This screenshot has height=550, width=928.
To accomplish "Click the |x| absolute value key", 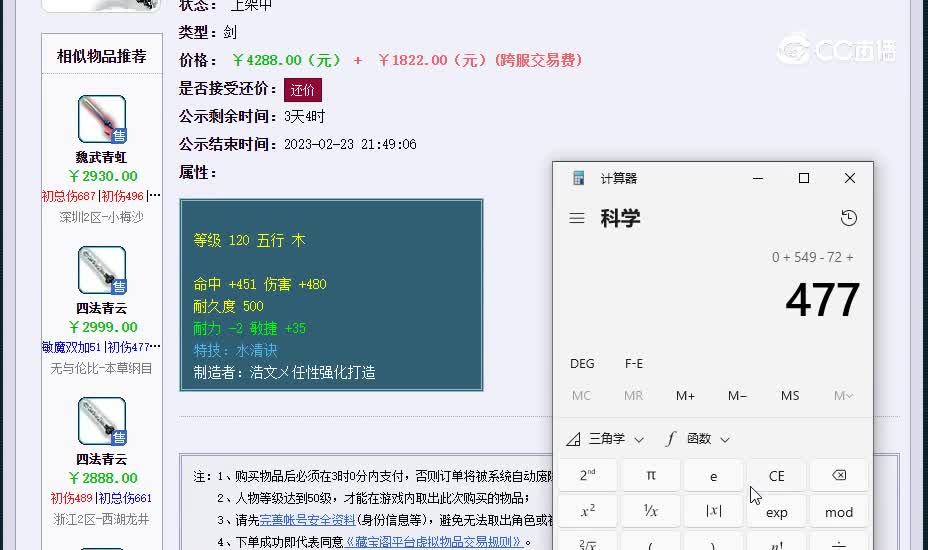I will pos(713,512).
